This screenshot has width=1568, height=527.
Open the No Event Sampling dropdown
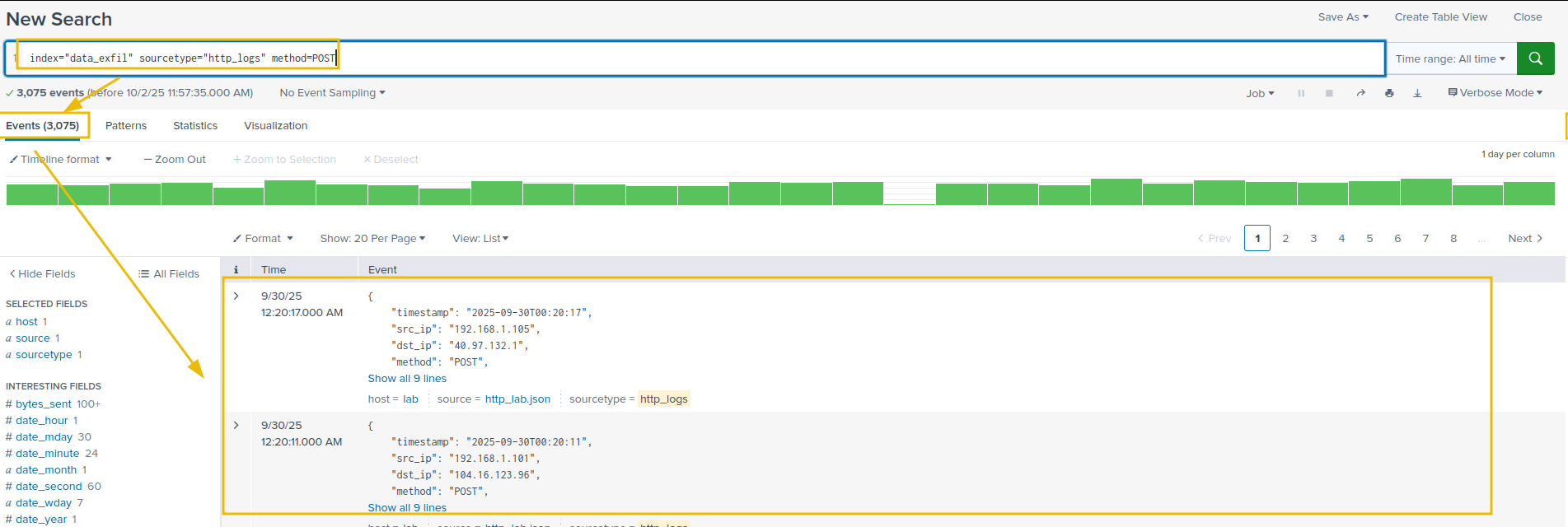[x=332, y=93]
